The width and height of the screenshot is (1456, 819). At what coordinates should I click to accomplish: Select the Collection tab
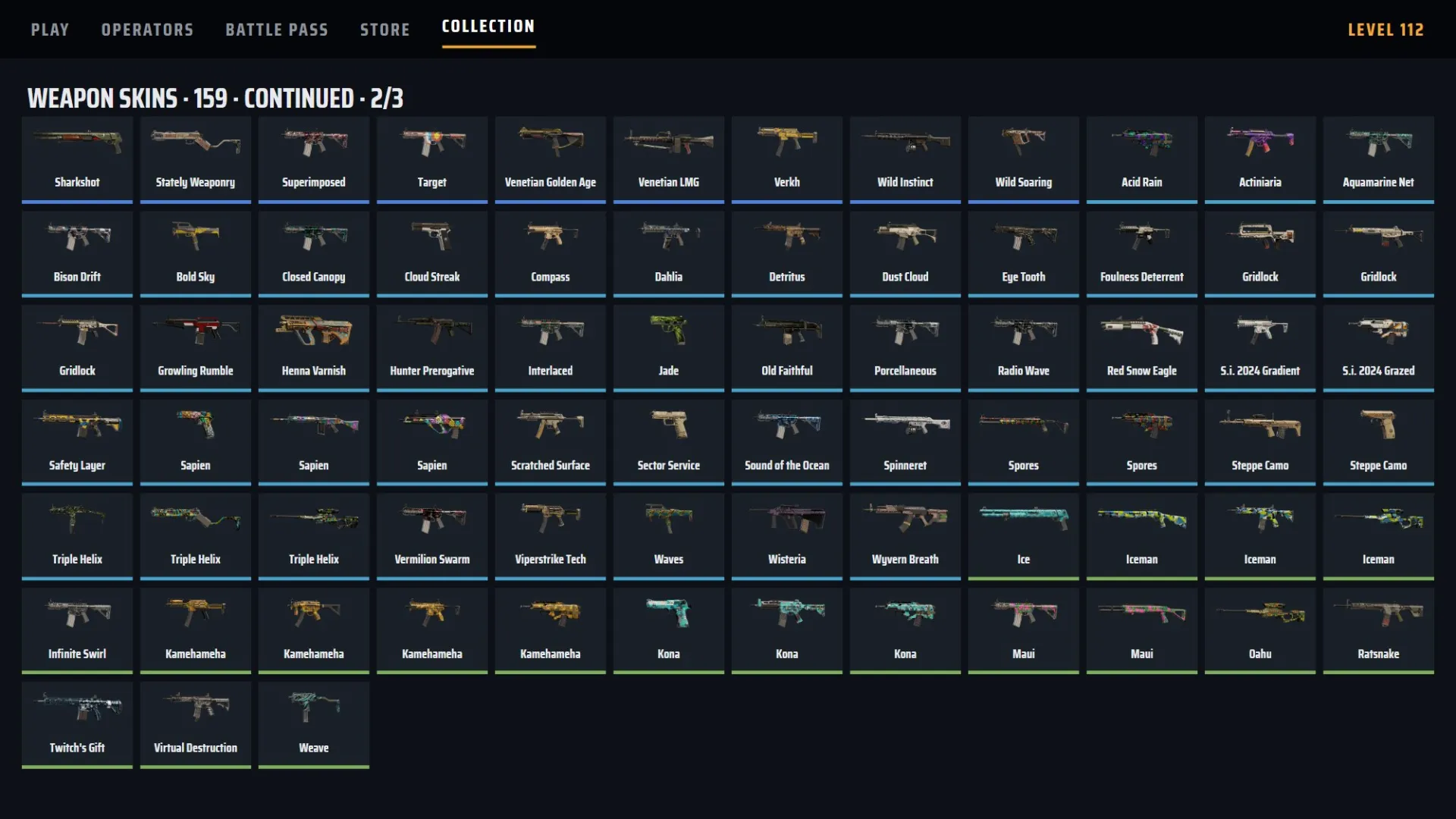[488, 27]
